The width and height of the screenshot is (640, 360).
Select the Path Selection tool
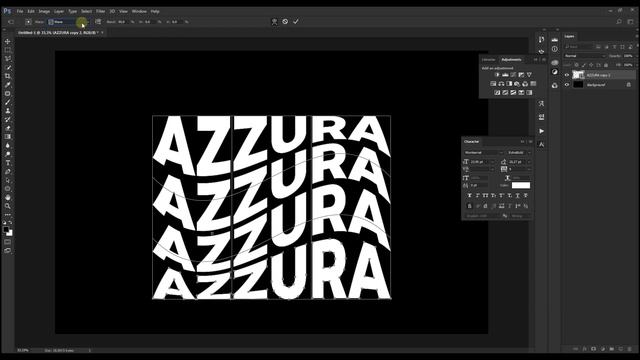[x=7, y=180]
